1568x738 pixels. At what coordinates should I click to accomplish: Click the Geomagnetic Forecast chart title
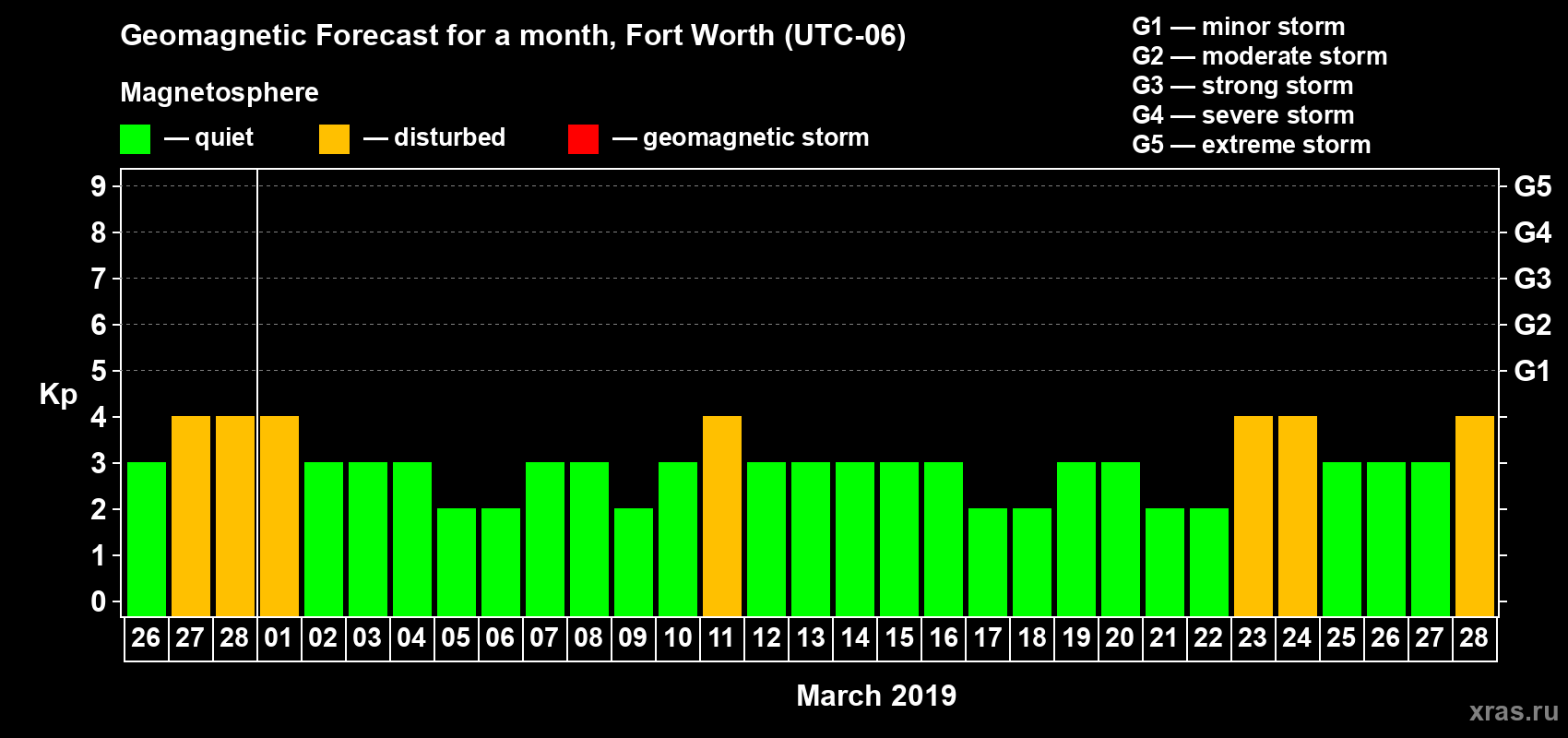(x=513, y=35)
